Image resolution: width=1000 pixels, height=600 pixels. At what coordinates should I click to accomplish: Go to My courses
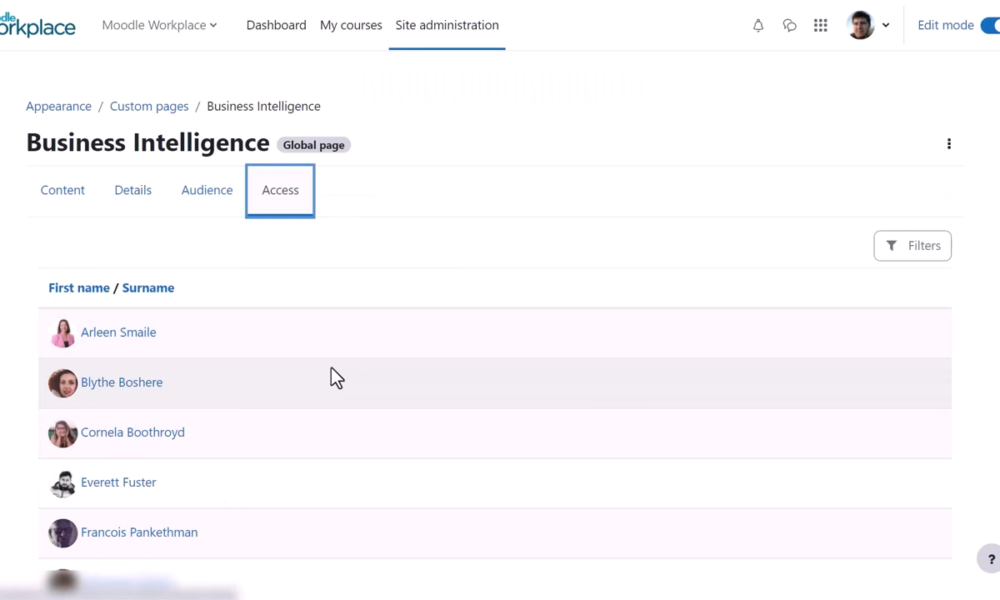tap(351, 25)
